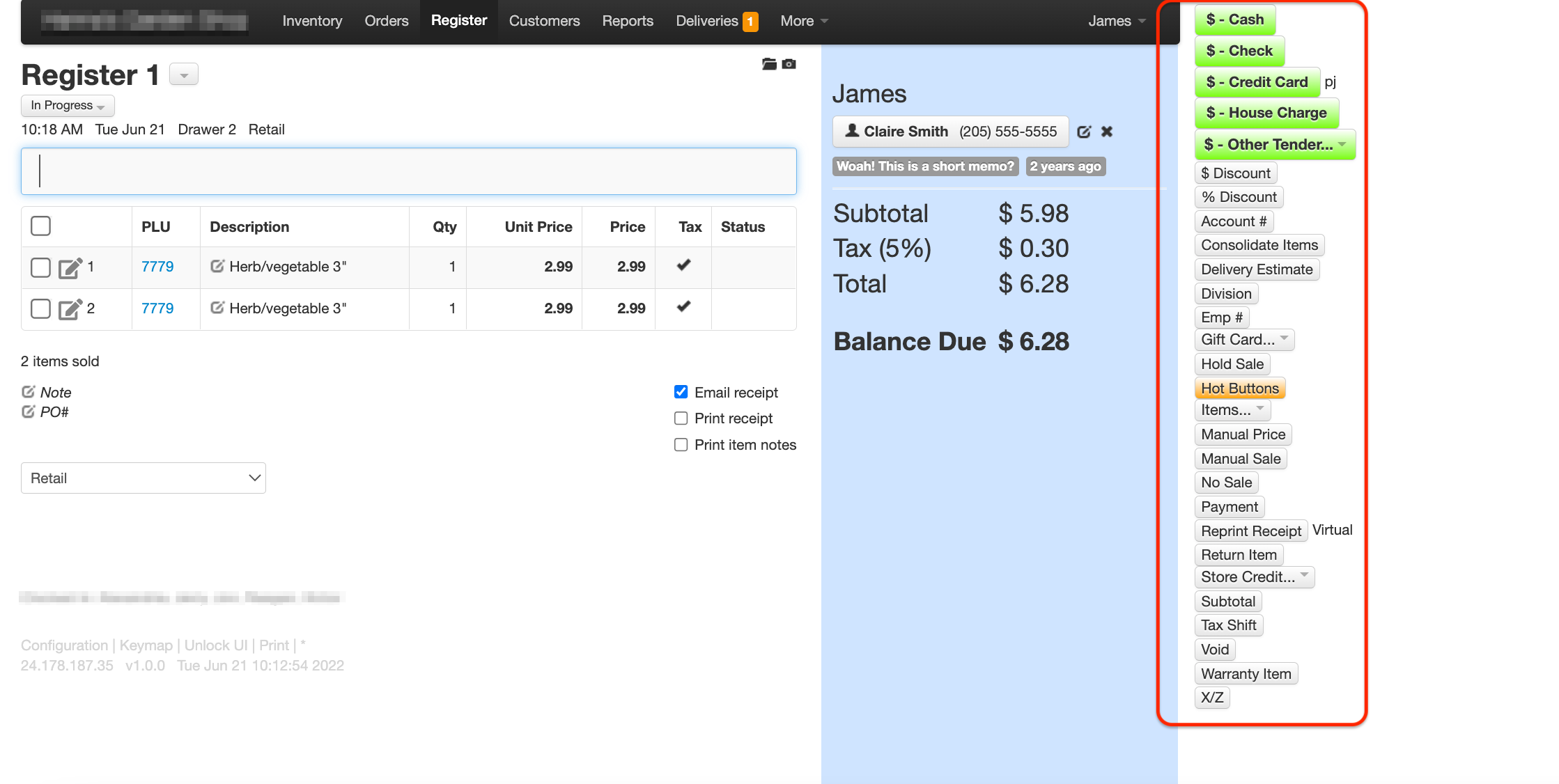Enable the Print receipt checkbox
1559x784 pixels.
[681, 418]
